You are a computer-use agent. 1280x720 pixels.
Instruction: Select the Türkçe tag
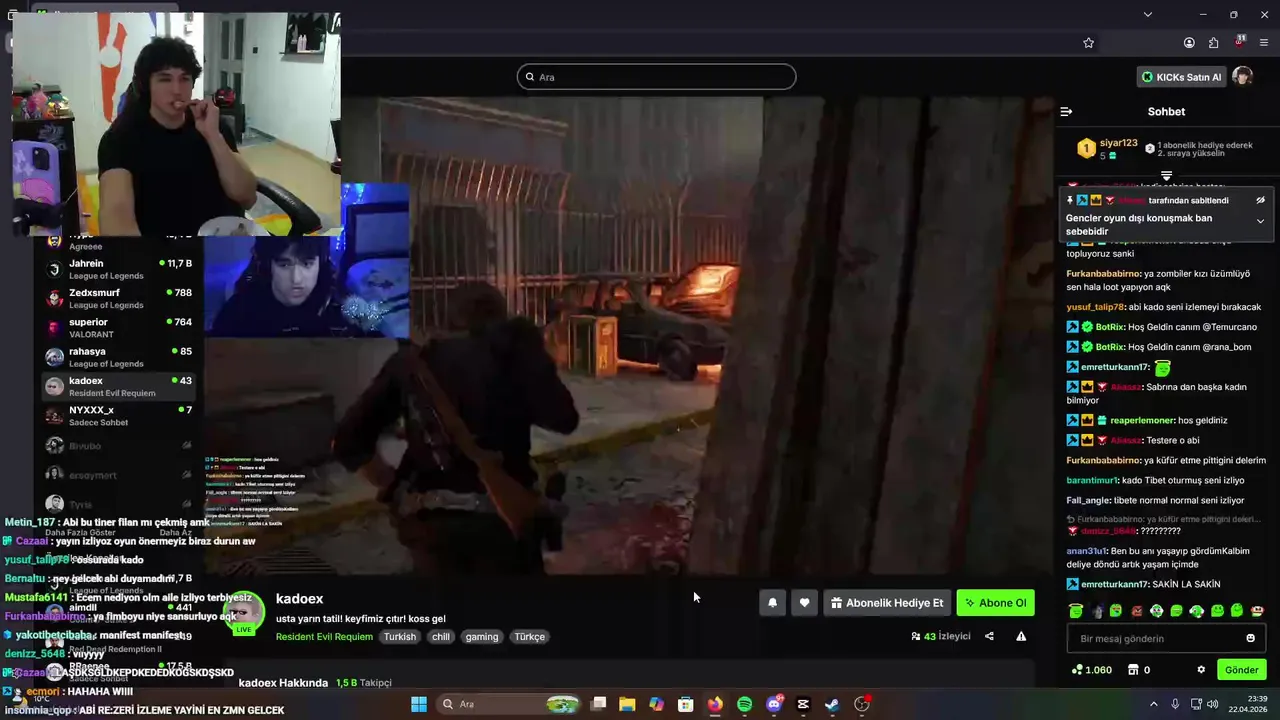point(529,637)
